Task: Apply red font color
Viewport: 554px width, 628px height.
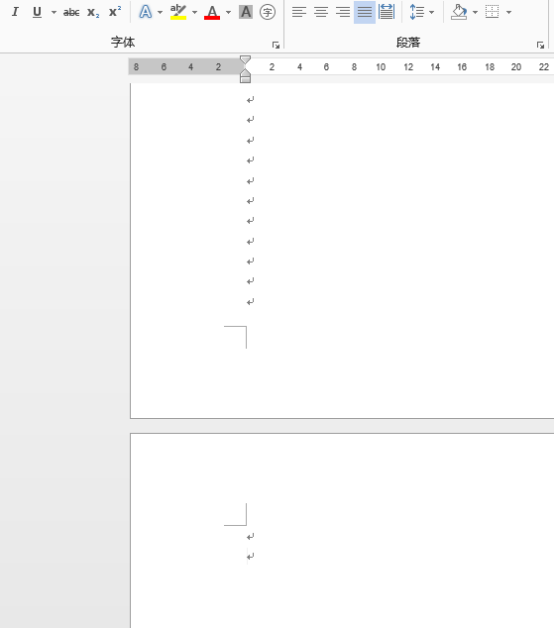Action: [x=212, y=12]
